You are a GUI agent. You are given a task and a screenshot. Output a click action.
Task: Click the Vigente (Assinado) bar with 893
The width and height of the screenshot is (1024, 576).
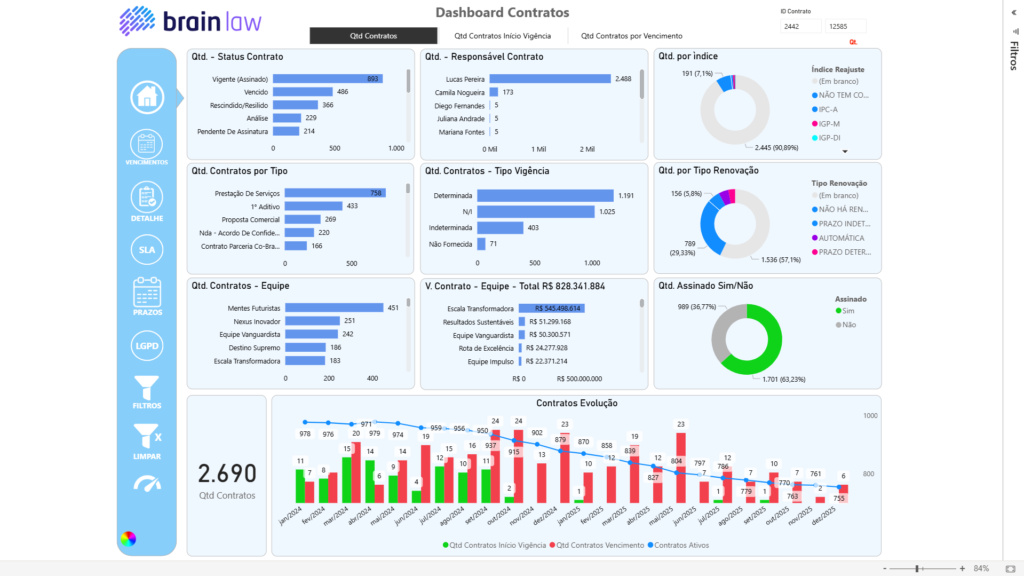click(327, 78)
